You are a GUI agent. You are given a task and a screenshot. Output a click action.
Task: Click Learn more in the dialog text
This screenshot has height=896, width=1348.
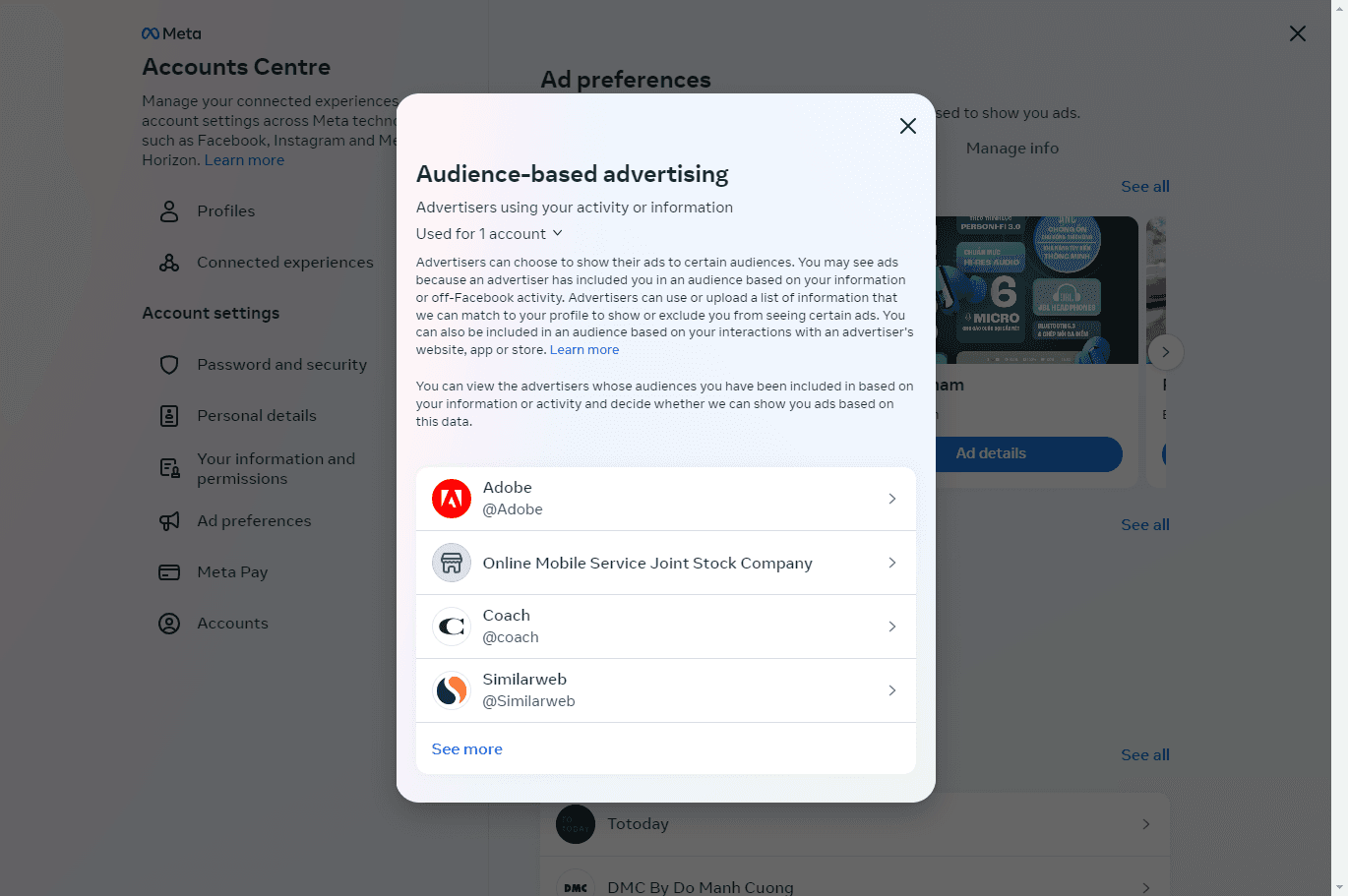pyautogui.click(x=584, y=350)
